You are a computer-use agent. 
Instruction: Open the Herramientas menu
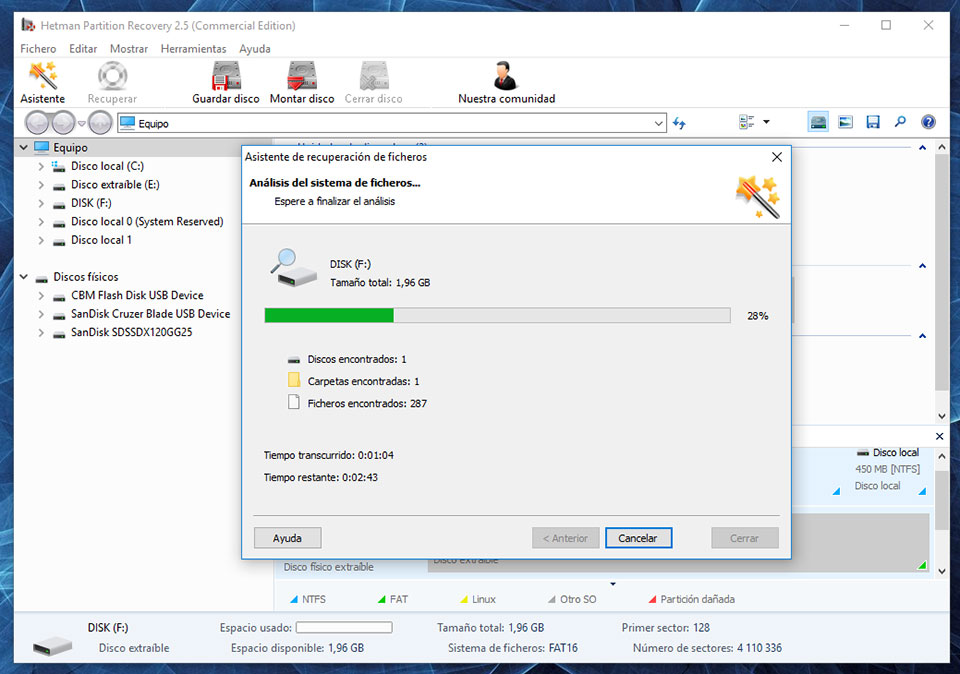[193, 49]
